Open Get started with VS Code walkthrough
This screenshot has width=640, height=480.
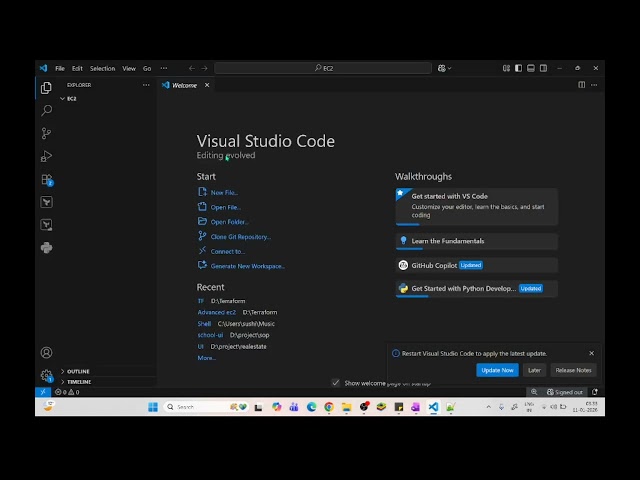pyautogui.click(x=476, y=207)
